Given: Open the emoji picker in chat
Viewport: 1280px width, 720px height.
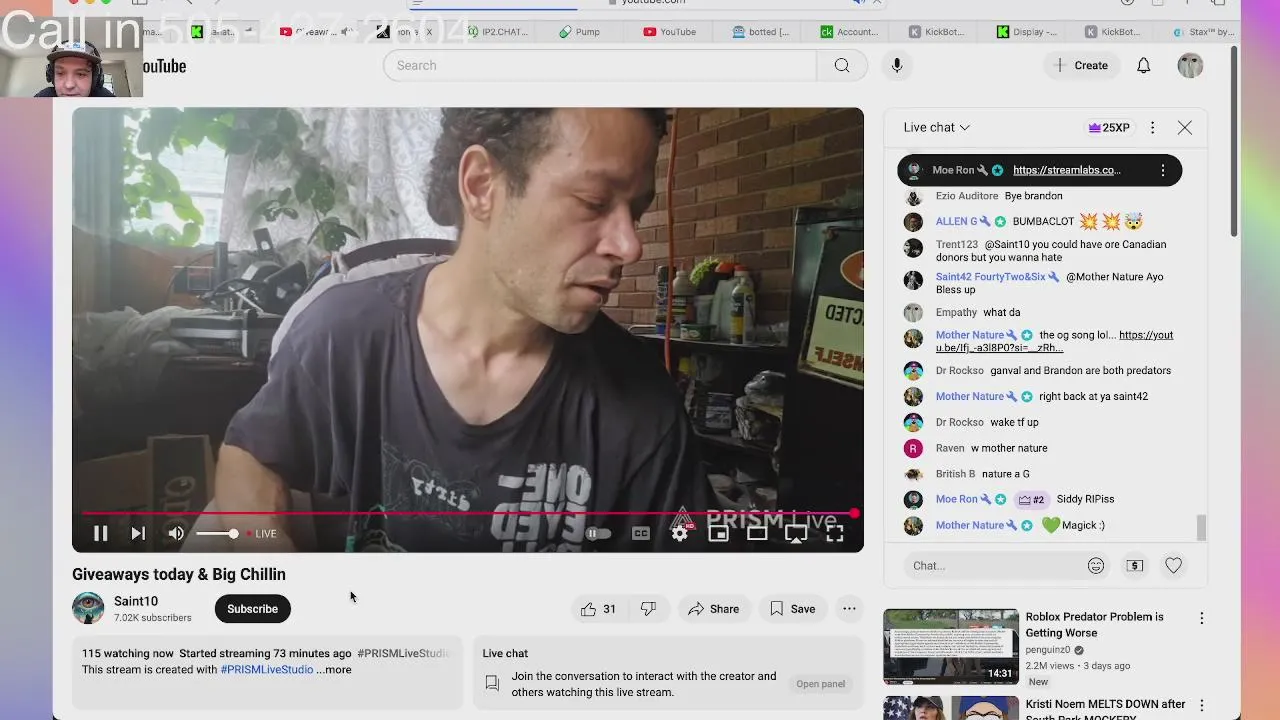Looking at the screenshot, I should (x=1096, y=566).
